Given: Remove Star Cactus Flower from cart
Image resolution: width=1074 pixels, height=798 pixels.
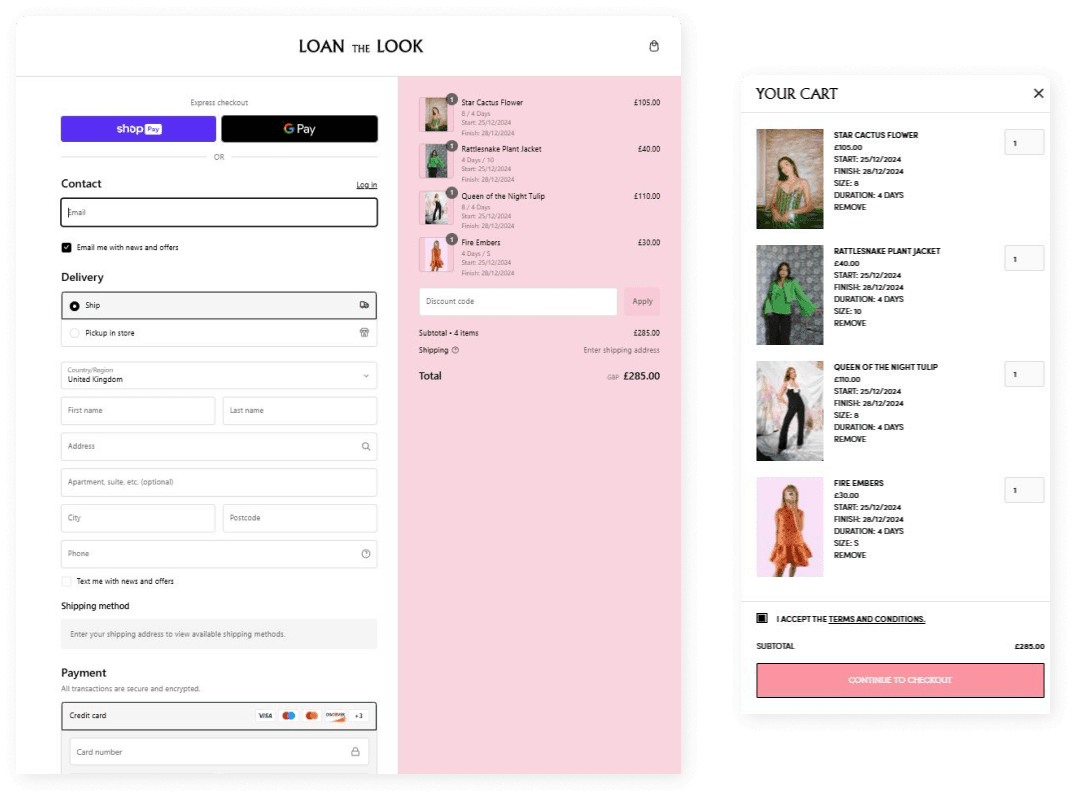Looking at the screenshot, I should pyautogui.click(x=849, y=207).
